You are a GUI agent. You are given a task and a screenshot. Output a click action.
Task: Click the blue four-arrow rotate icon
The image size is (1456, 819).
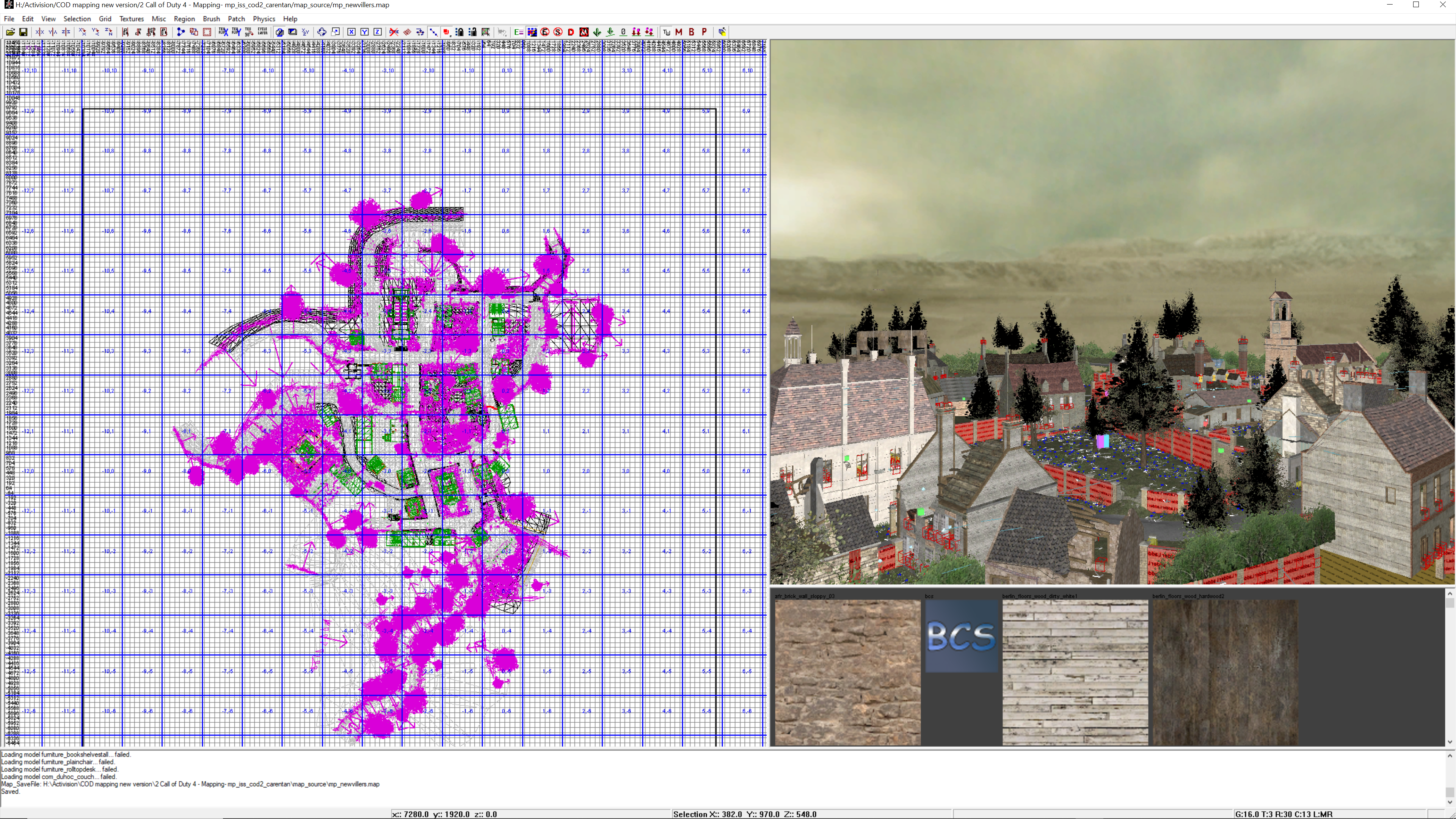322,31
